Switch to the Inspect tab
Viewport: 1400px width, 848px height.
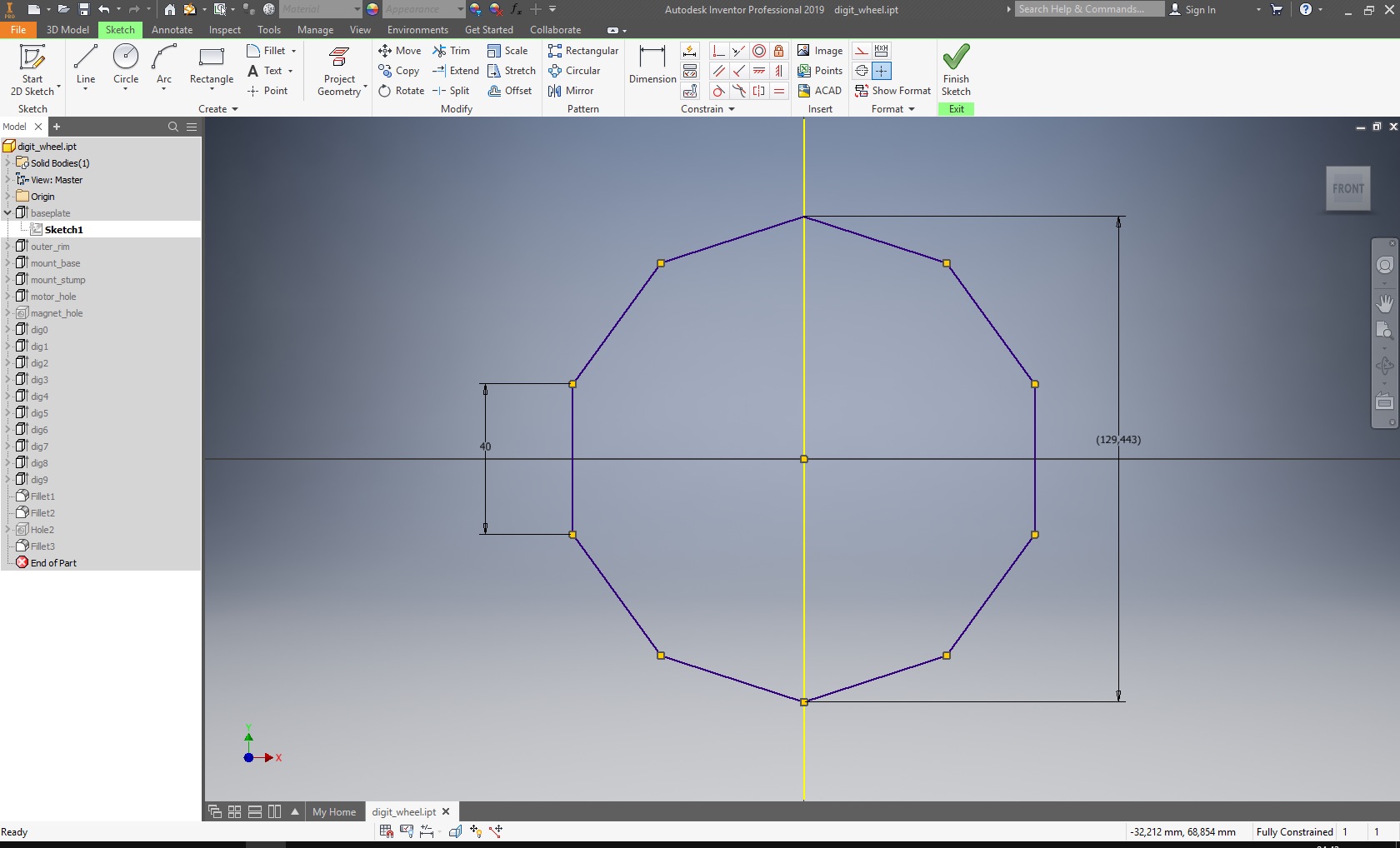coord(224,29)
